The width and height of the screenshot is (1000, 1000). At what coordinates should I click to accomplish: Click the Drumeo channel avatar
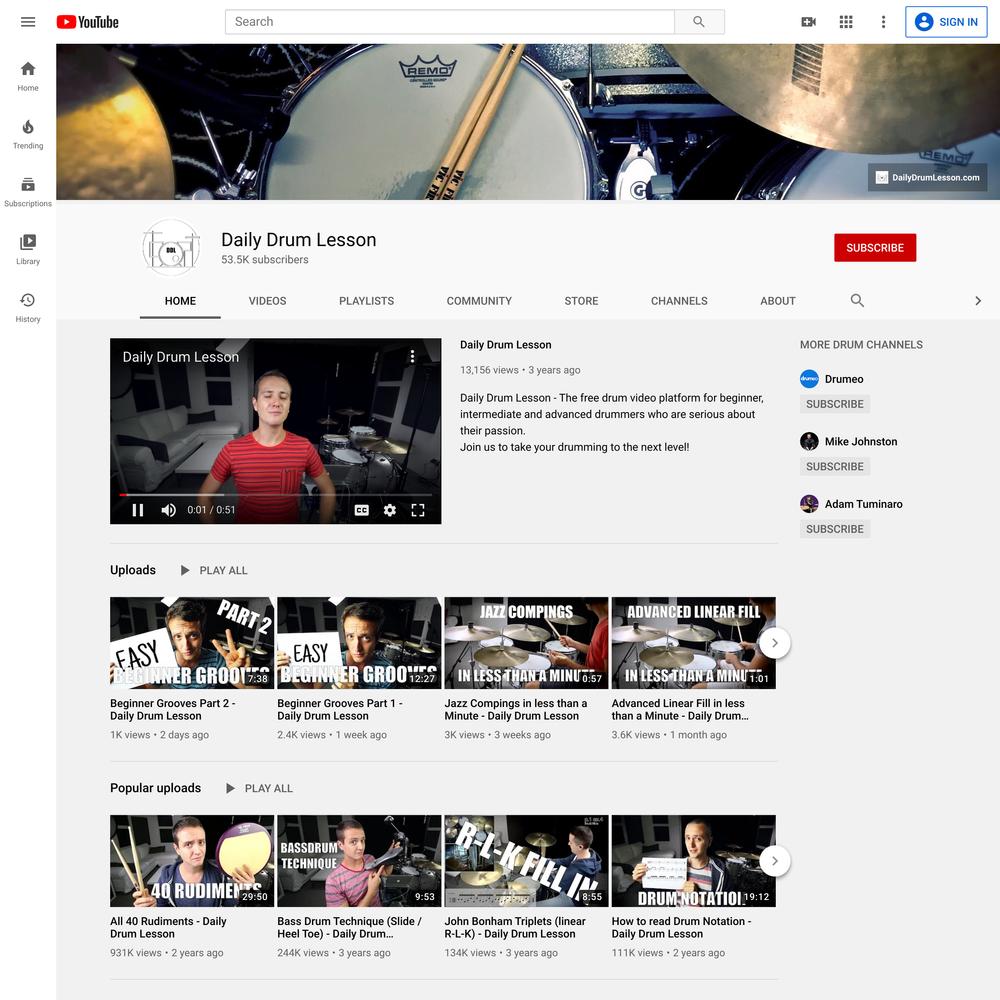[809, 379]
